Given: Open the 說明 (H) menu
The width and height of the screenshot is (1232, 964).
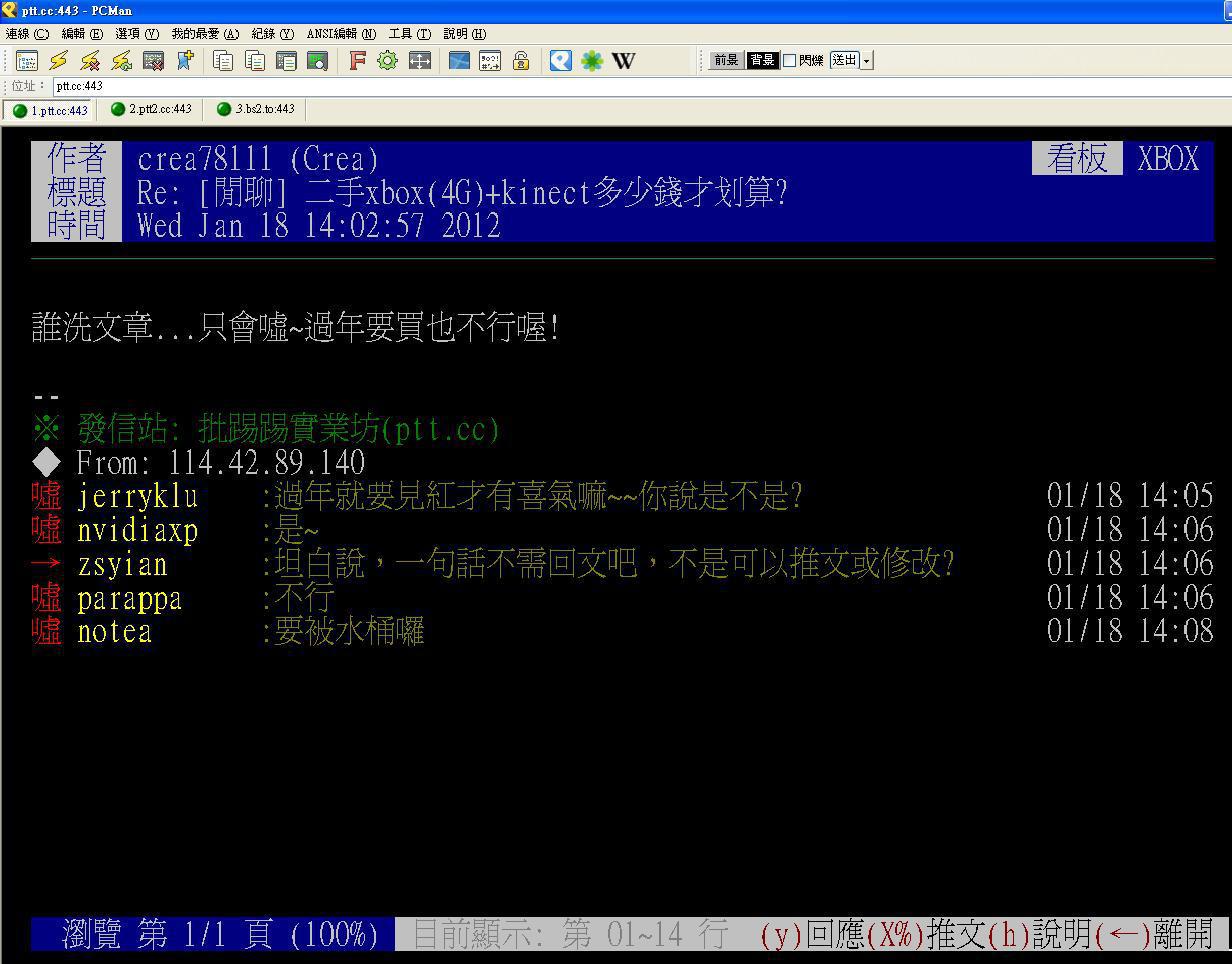Looking at the screenshot, I should [x=464, y=34].
